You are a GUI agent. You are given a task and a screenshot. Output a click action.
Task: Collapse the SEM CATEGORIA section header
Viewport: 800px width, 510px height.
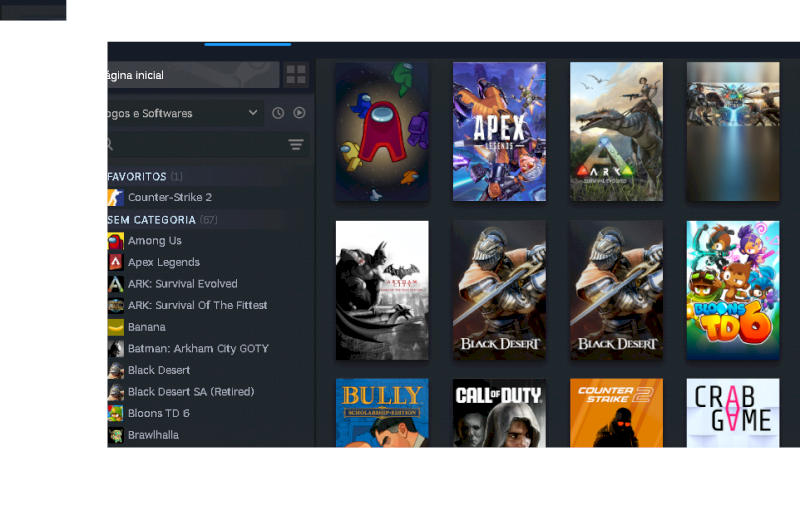pos(152,220)
